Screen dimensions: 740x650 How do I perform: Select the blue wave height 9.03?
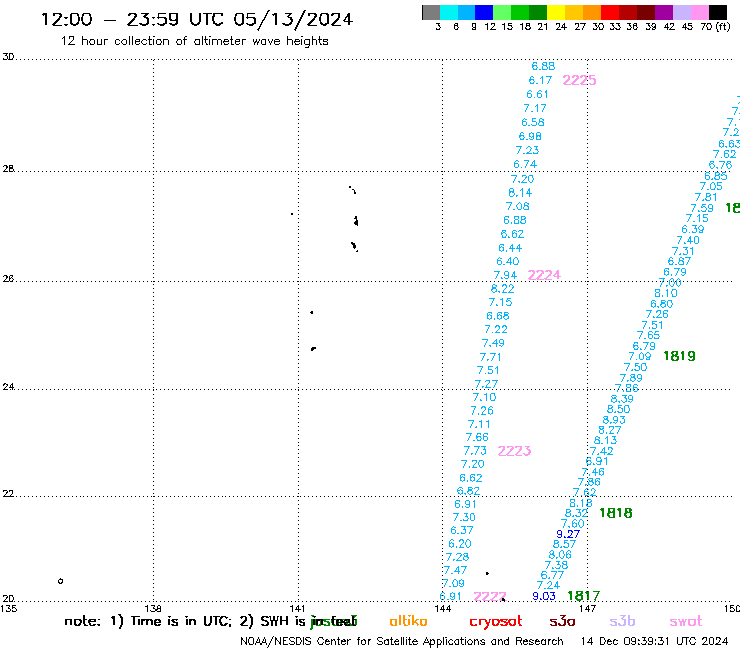(544, 596)
